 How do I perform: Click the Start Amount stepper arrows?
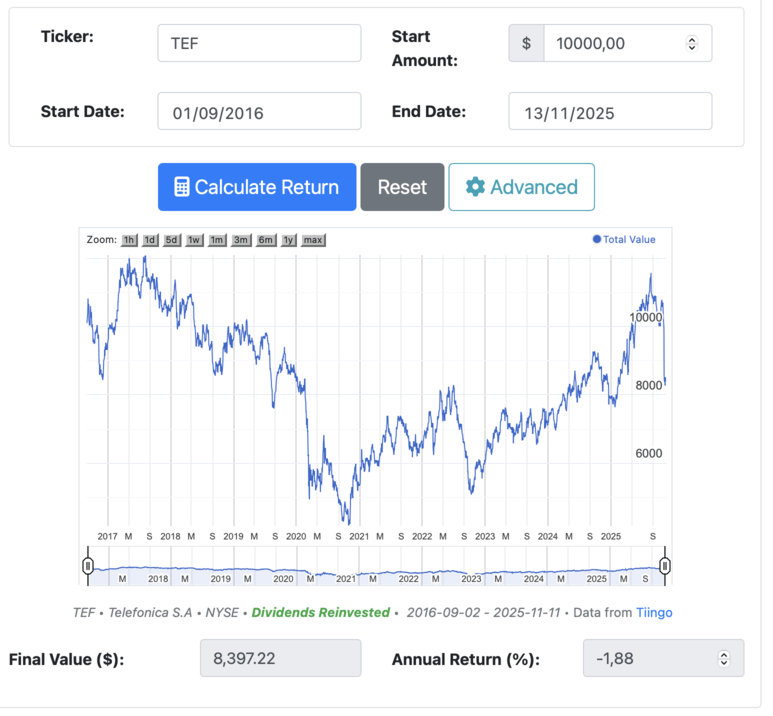(691, 43)
